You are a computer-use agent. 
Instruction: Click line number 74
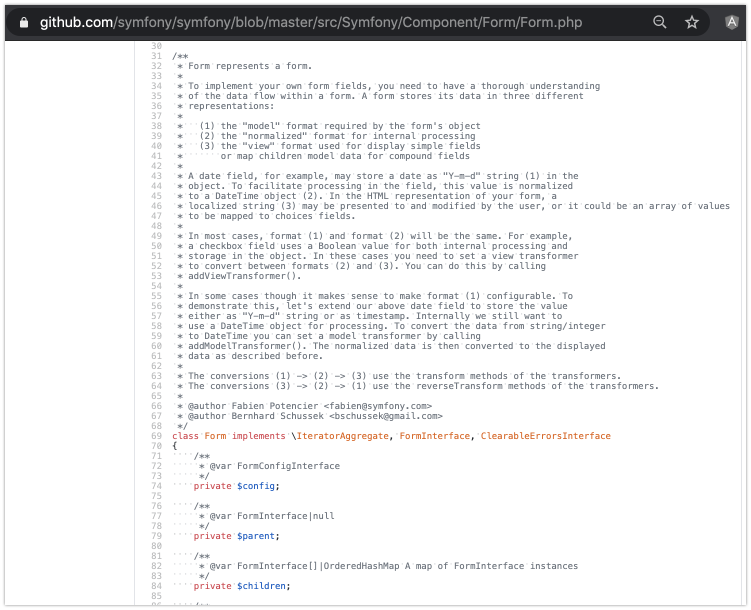[x=157, y=486]
